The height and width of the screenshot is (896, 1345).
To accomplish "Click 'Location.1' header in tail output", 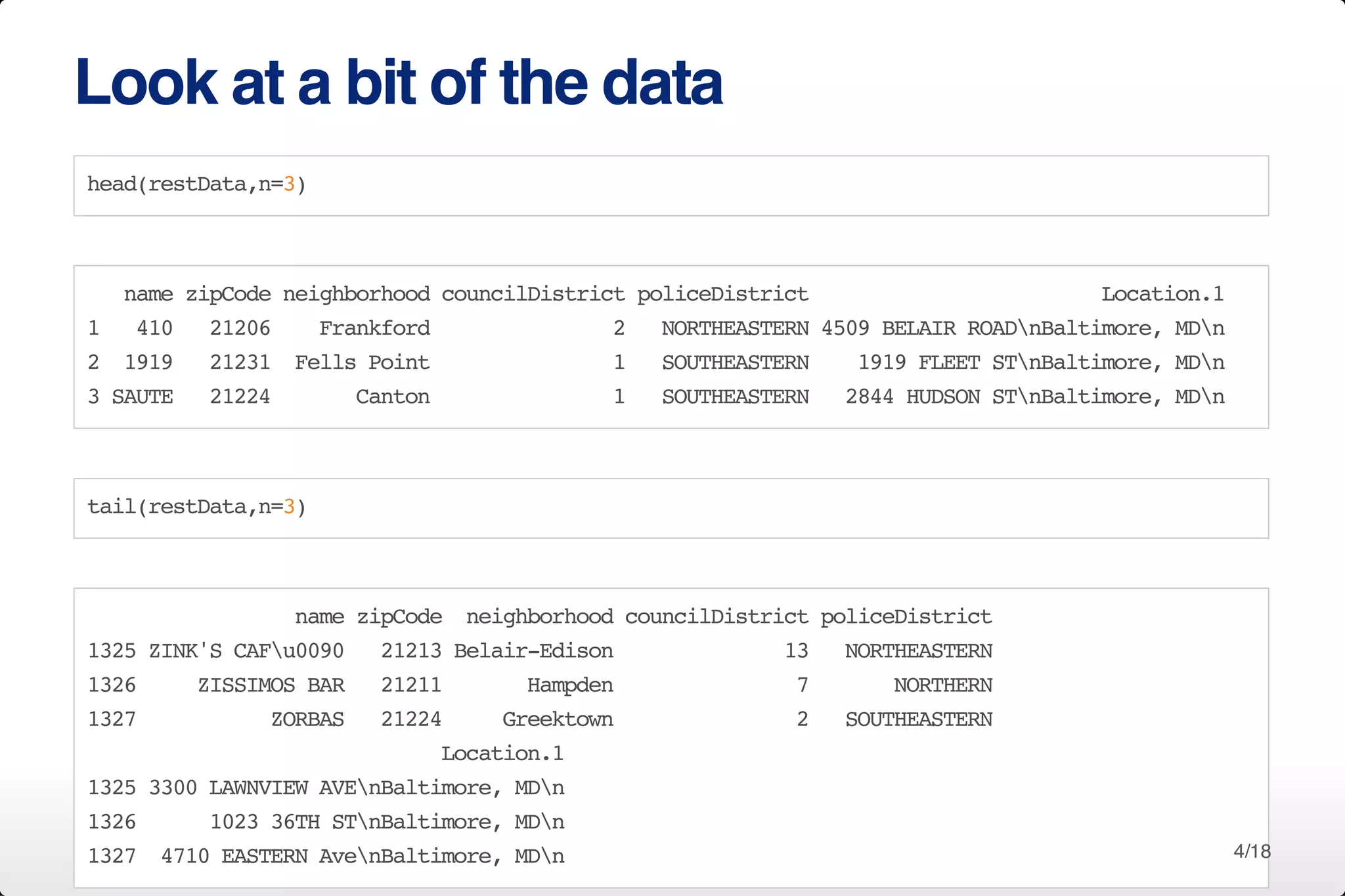I will (502, 754).
